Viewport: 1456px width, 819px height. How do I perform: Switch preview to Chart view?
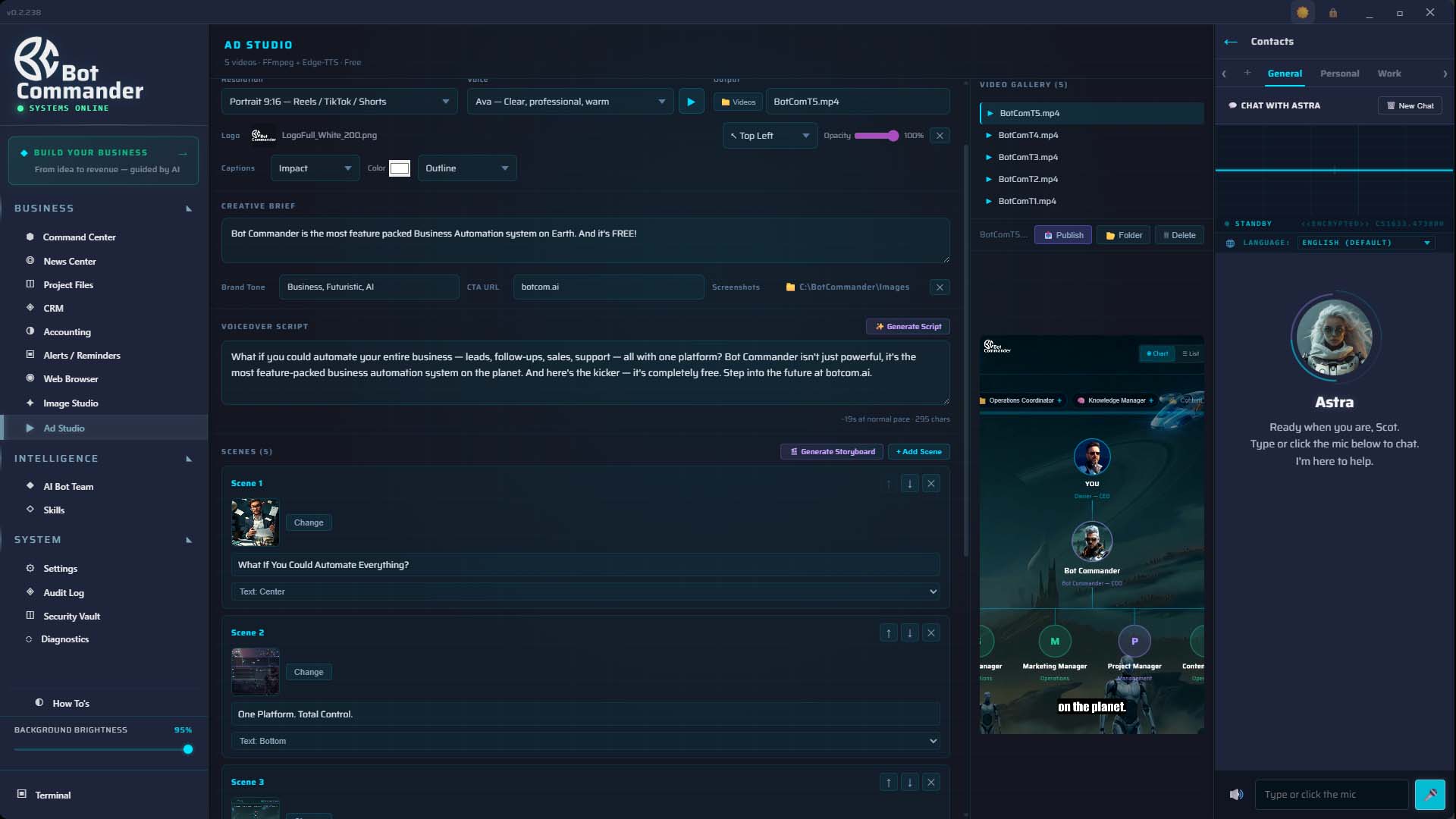click(x=1157, y=354)
